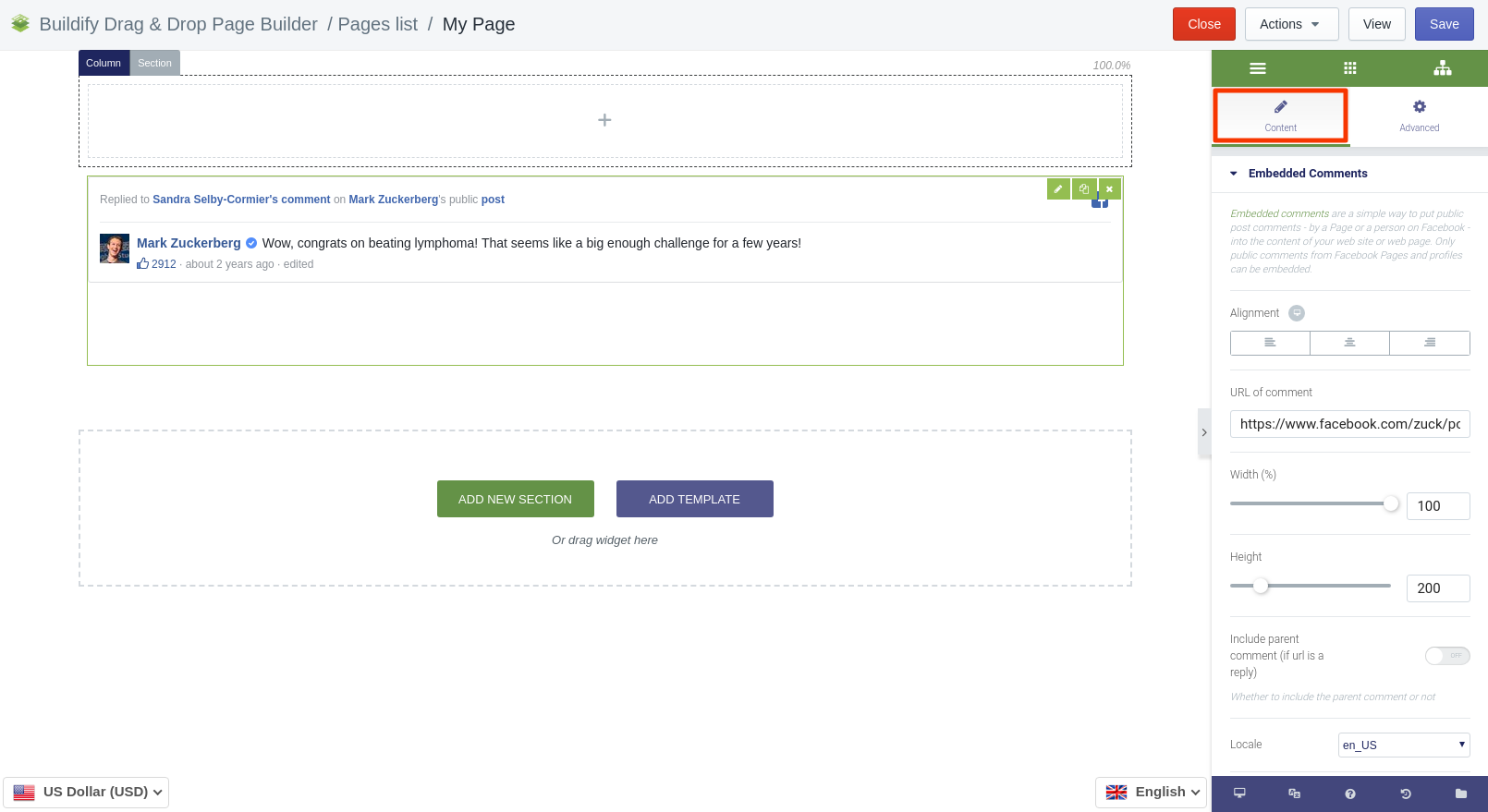Remove the embedded comment widget

tap(1109, 188)
